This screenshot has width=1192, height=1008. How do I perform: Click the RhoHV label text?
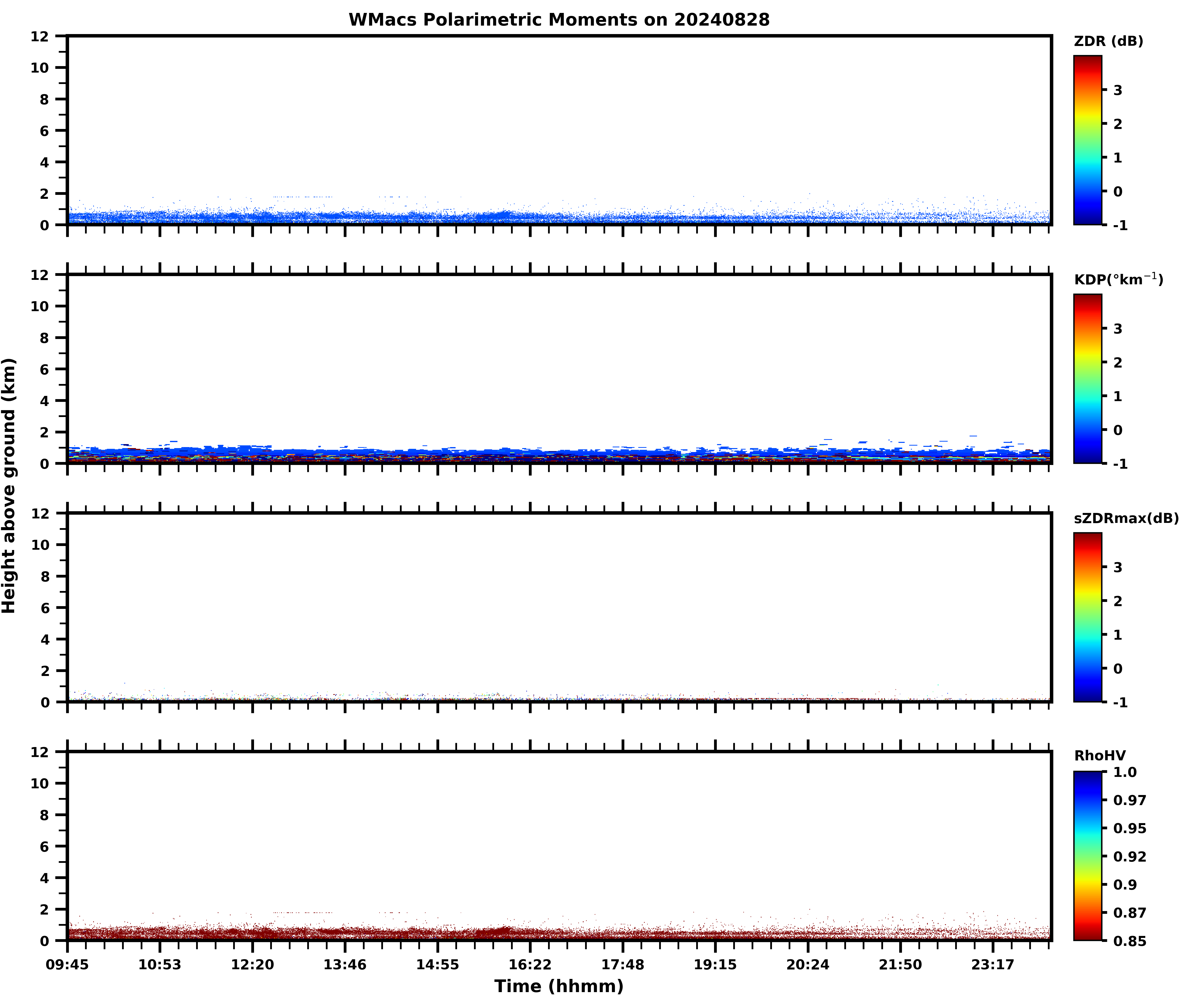1100,756
